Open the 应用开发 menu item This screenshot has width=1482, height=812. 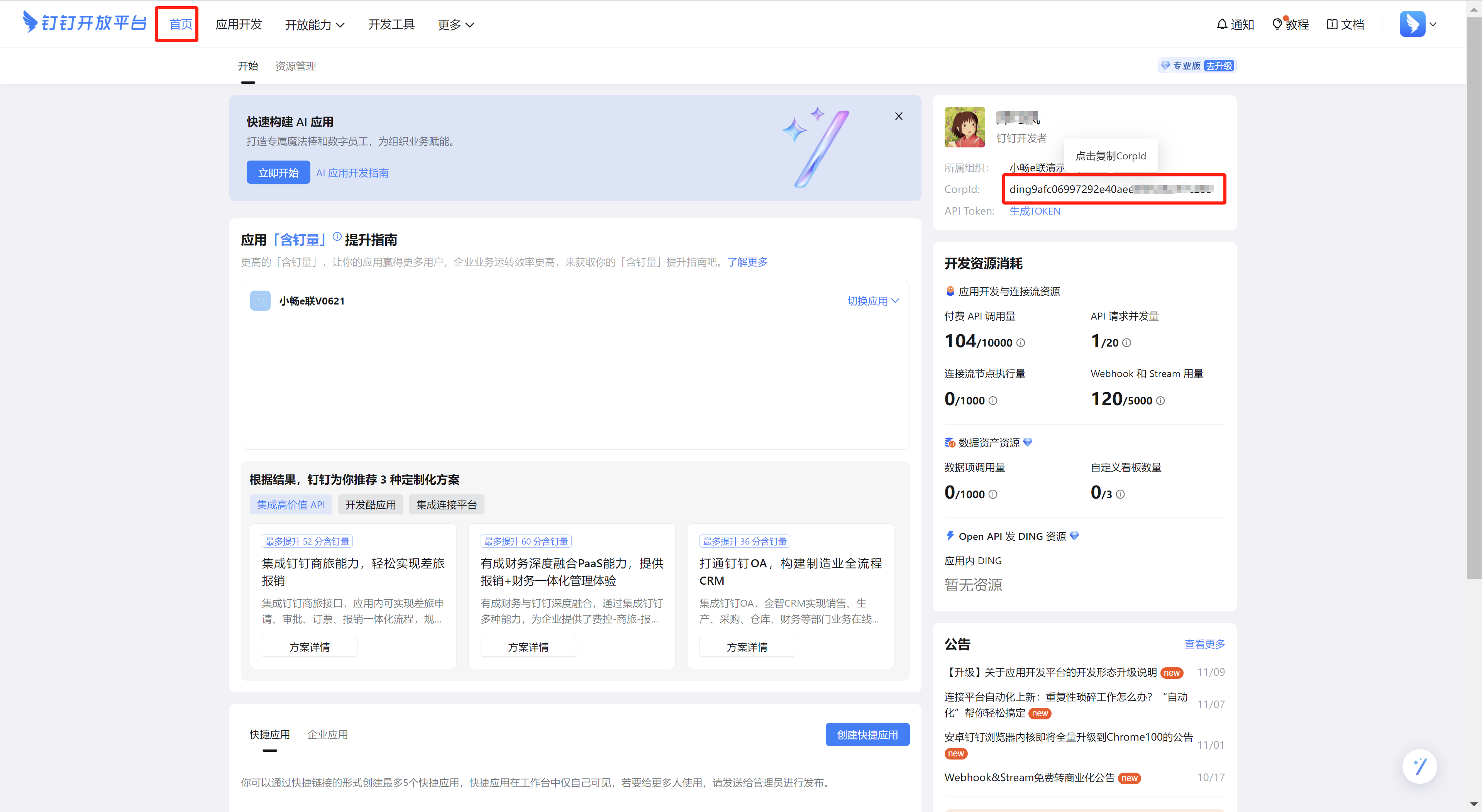(x=239, y=24)
